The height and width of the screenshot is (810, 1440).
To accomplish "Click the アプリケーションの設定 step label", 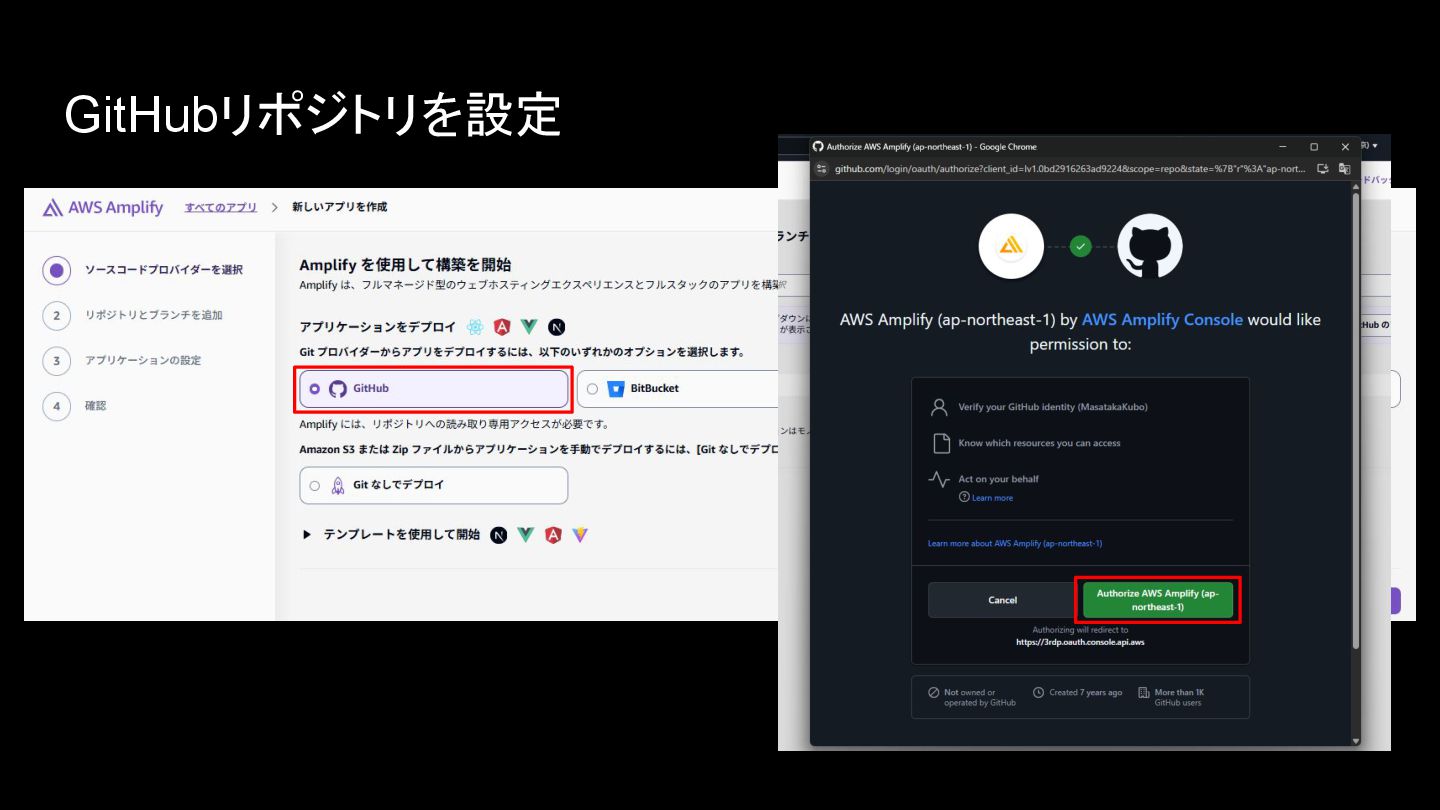I will pyautogui.click(x=142, y=360).
